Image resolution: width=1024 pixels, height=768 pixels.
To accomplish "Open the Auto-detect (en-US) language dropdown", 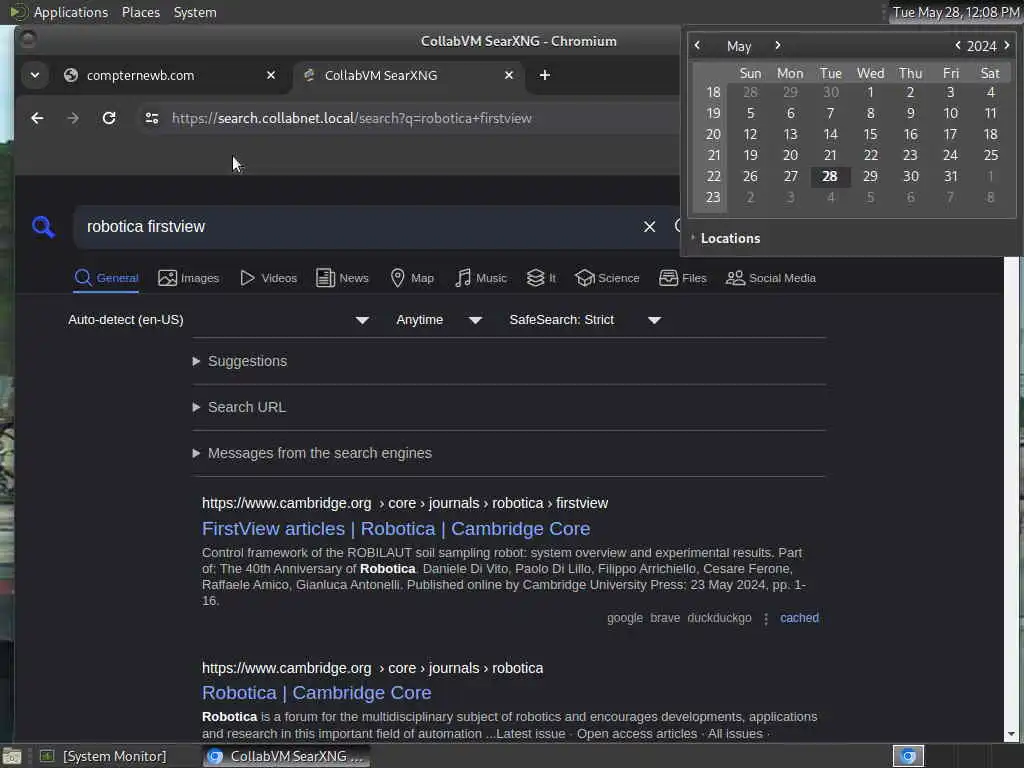I will click(219, 320).
